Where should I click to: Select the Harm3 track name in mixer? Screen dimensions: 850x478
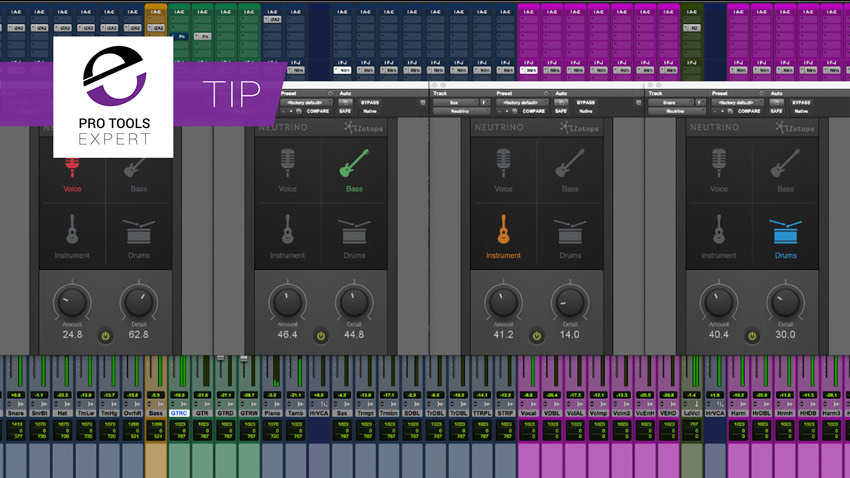coord(832,413)
